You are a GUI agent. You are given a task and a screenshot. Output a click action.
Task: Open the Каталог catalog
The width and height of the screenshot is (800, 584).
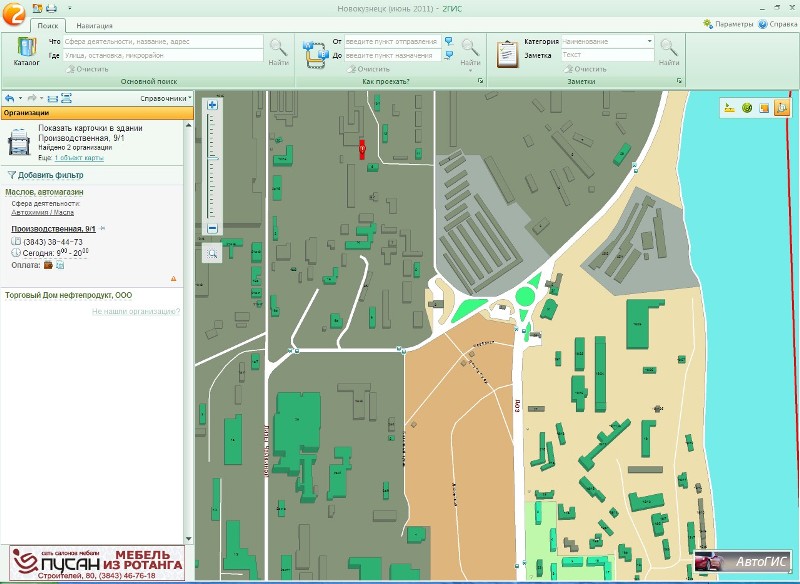tap(27, 52)
